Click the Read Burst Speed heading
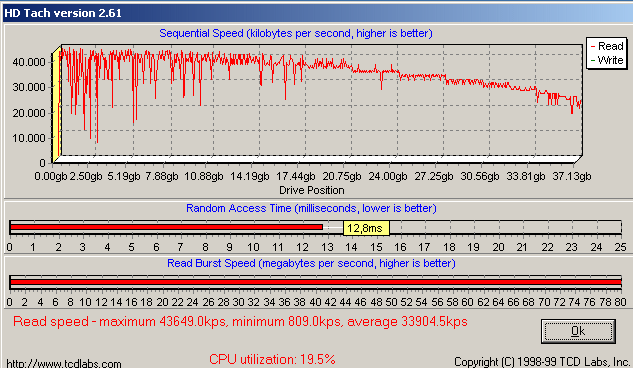 311,263
